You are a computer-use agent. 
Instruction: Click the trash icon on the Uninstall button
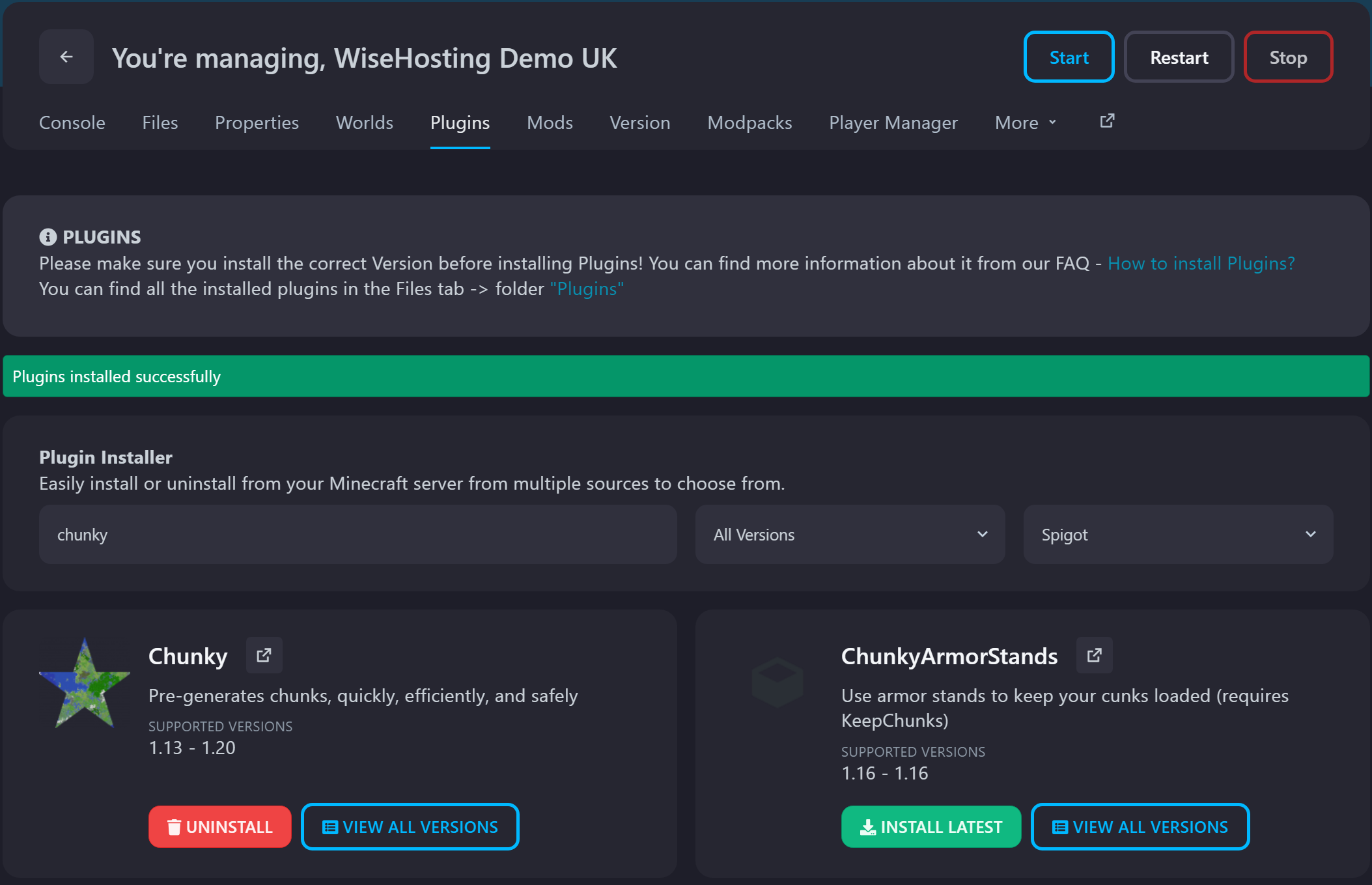[174, 826]
